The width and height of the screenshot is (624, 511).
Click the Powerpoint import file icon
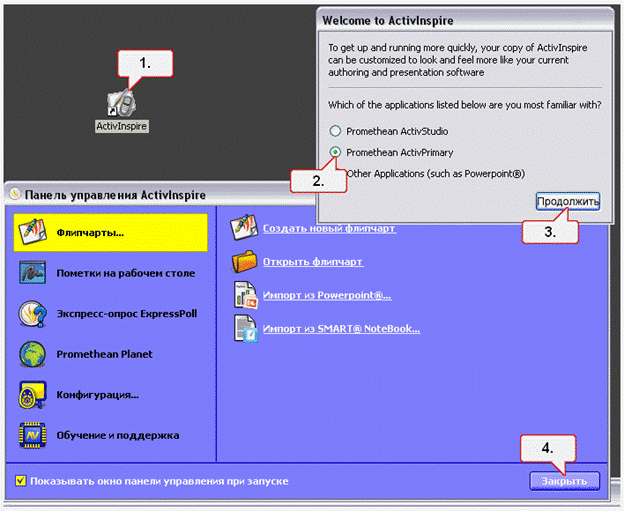(x=246, y=295)
